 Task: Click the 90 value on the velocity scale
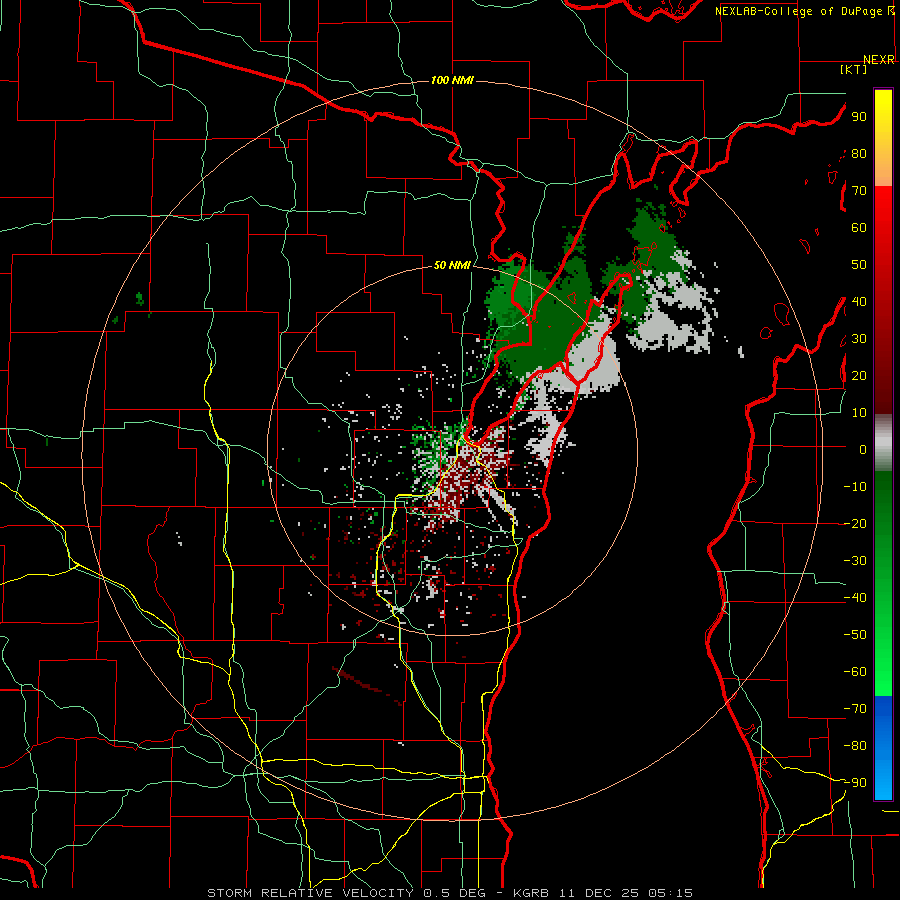tap(859, 117)
